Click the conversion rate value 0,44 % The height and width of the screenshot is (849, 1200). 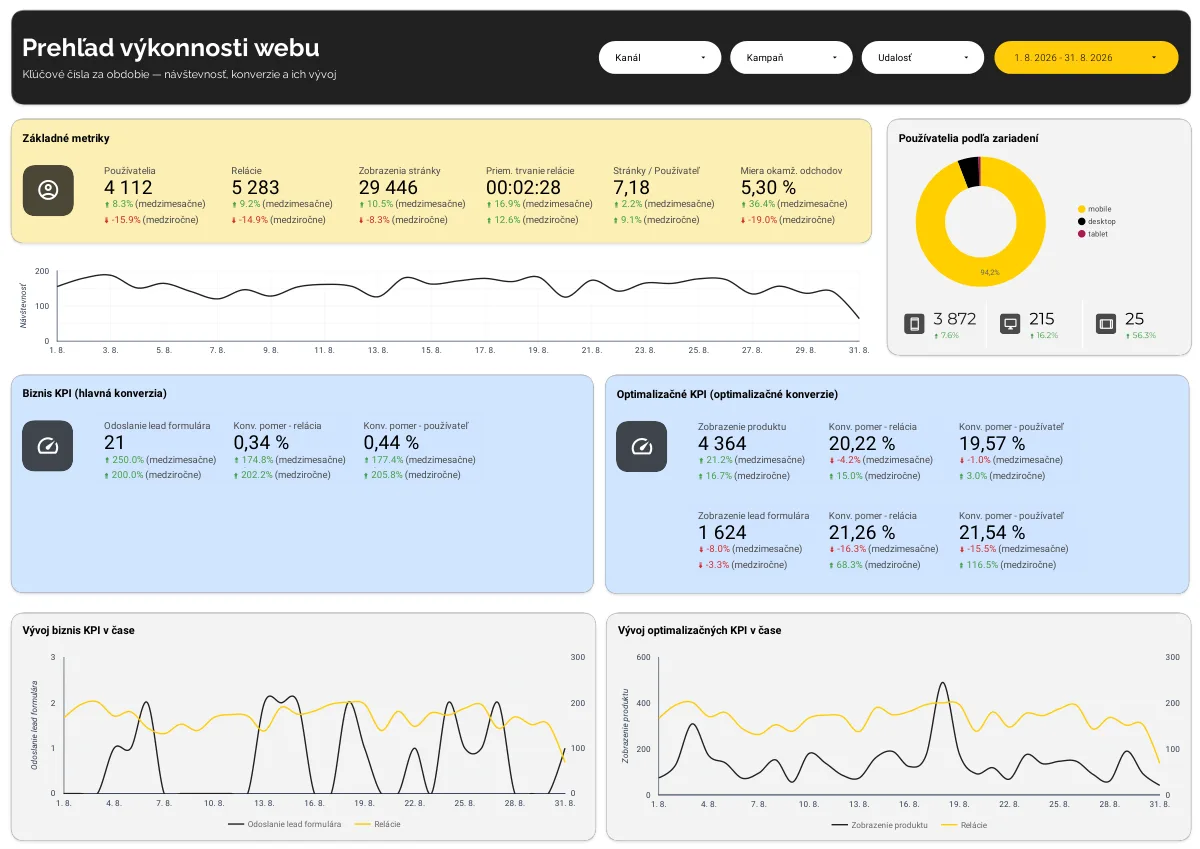pos(391,442)
